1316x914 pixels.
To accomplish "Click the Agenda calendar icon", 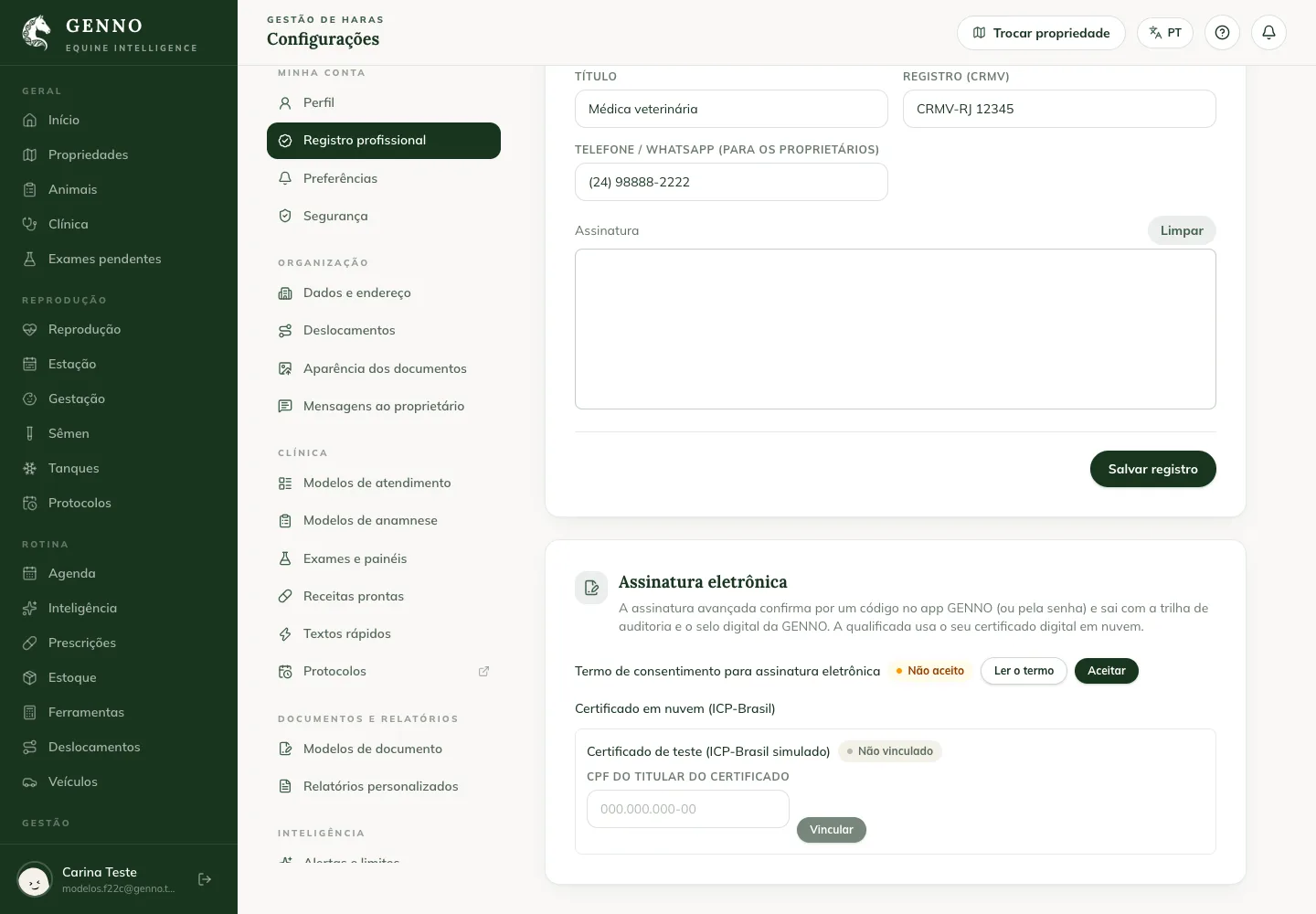I will pyautogui.click(x=29, y=573).
